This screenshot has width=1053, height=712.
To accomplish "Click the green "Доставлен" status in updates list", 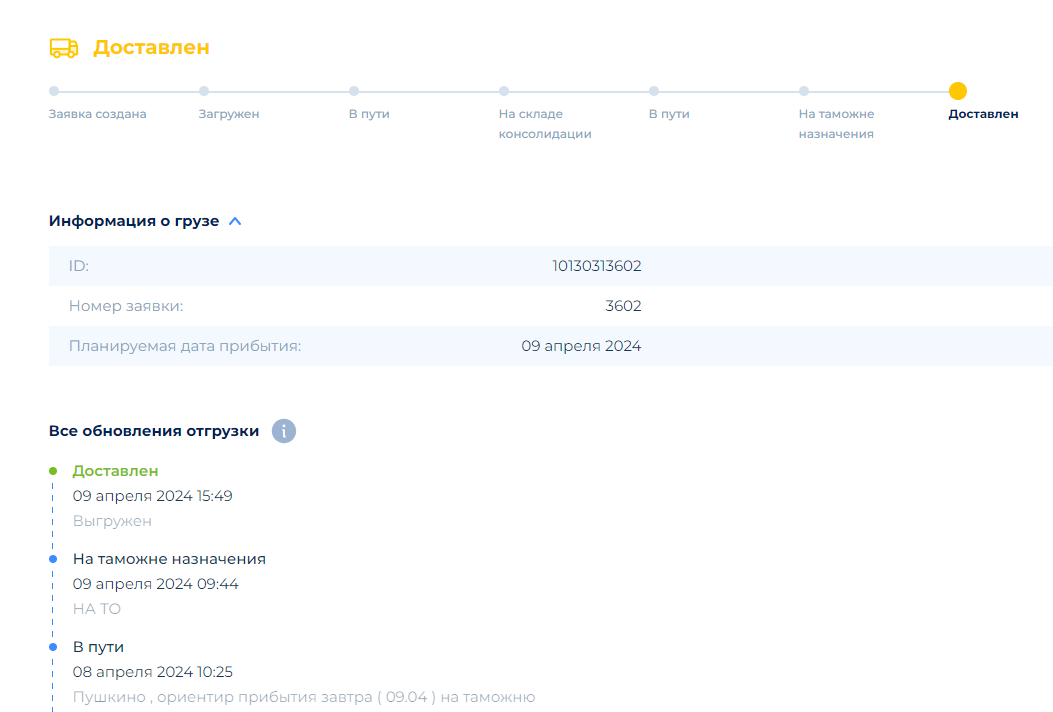I will pyautogui.click(x=115, y=470).
